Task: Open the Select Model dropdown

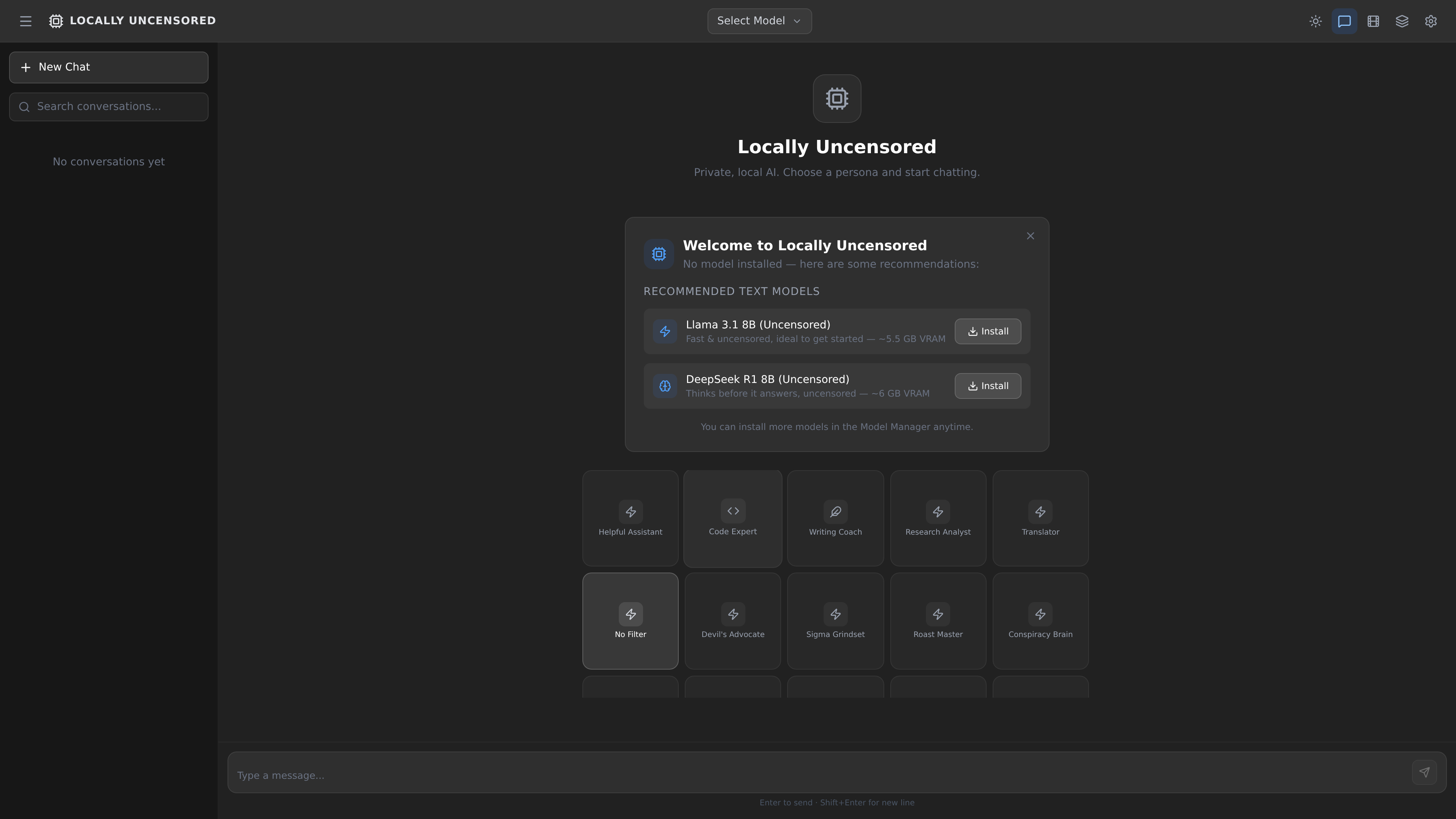Action: click(759, 21)
